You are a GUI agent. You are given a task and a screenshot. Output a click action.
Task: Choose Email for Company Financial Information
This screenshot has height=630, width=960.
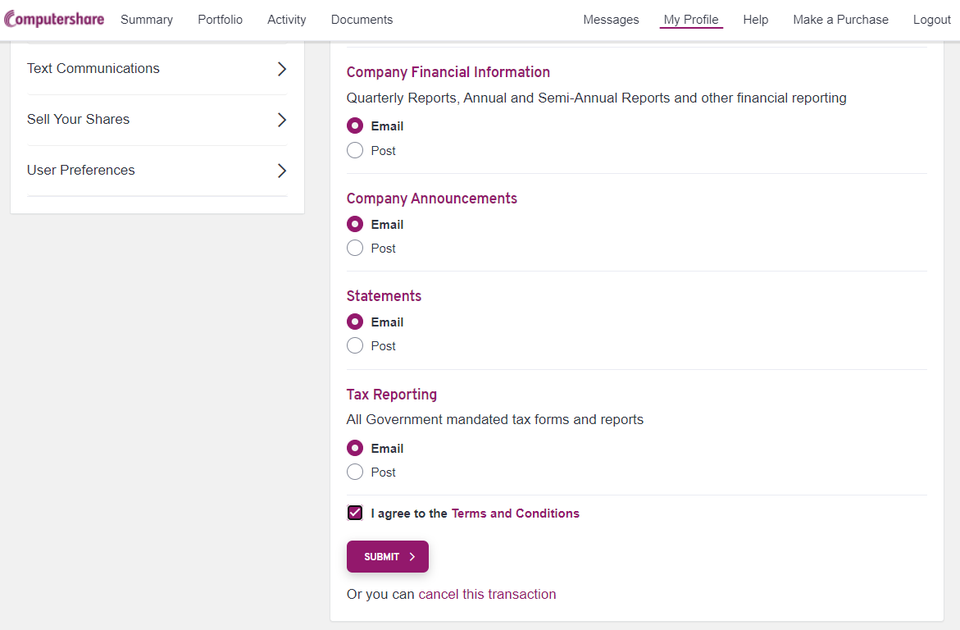tap(355, 126)
